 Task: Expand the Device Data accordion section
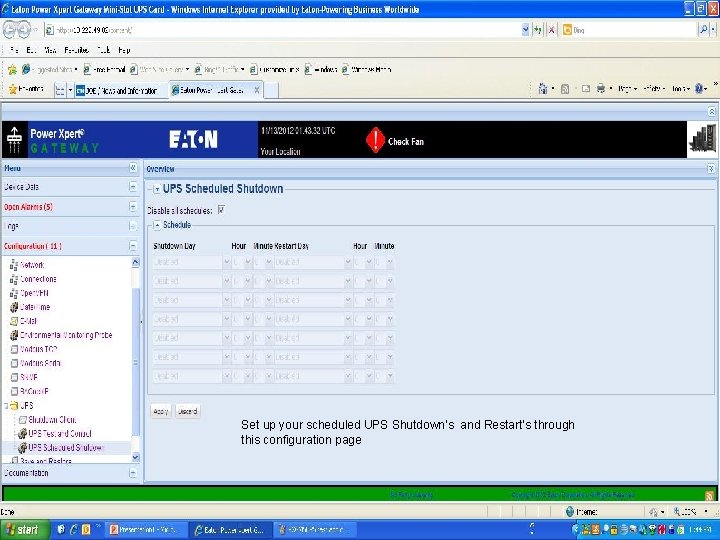(133, 187)
